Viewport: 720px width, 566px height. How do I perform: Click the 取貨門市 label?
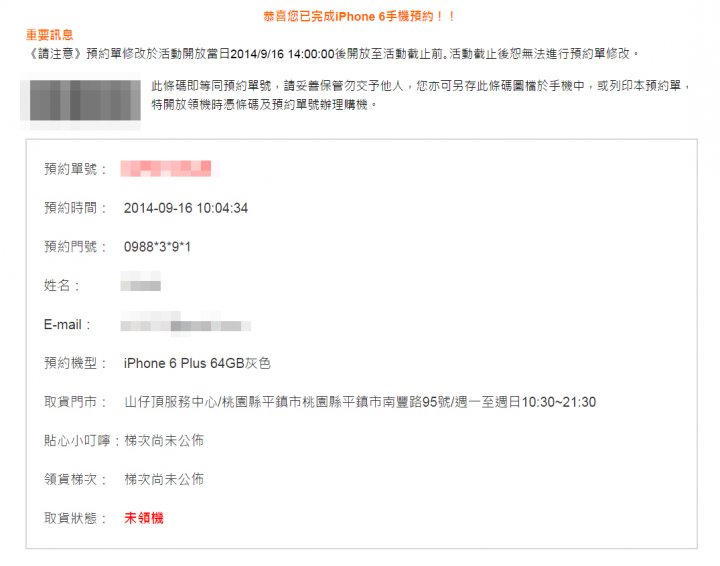pyautogui.click(x=76, y=402)
